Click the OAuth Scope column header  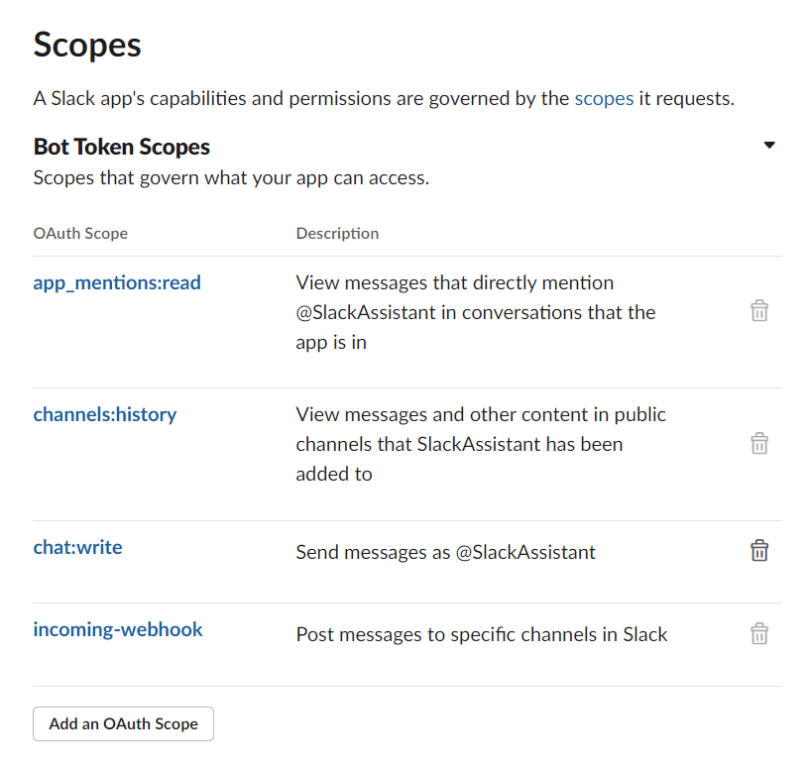point(81,233)
